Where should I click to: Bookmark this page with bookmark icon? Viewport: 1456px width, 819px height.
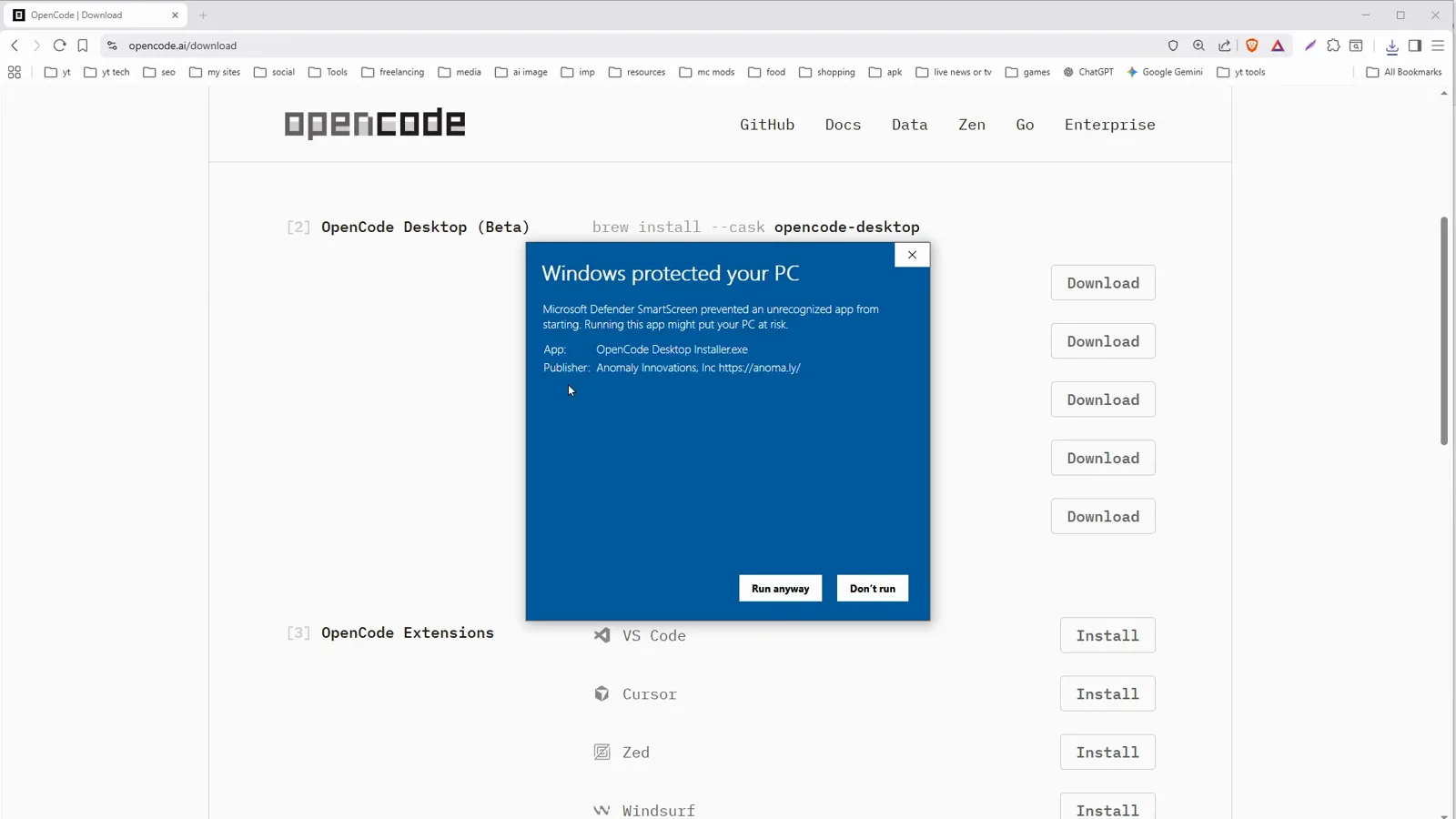(83, 45)
